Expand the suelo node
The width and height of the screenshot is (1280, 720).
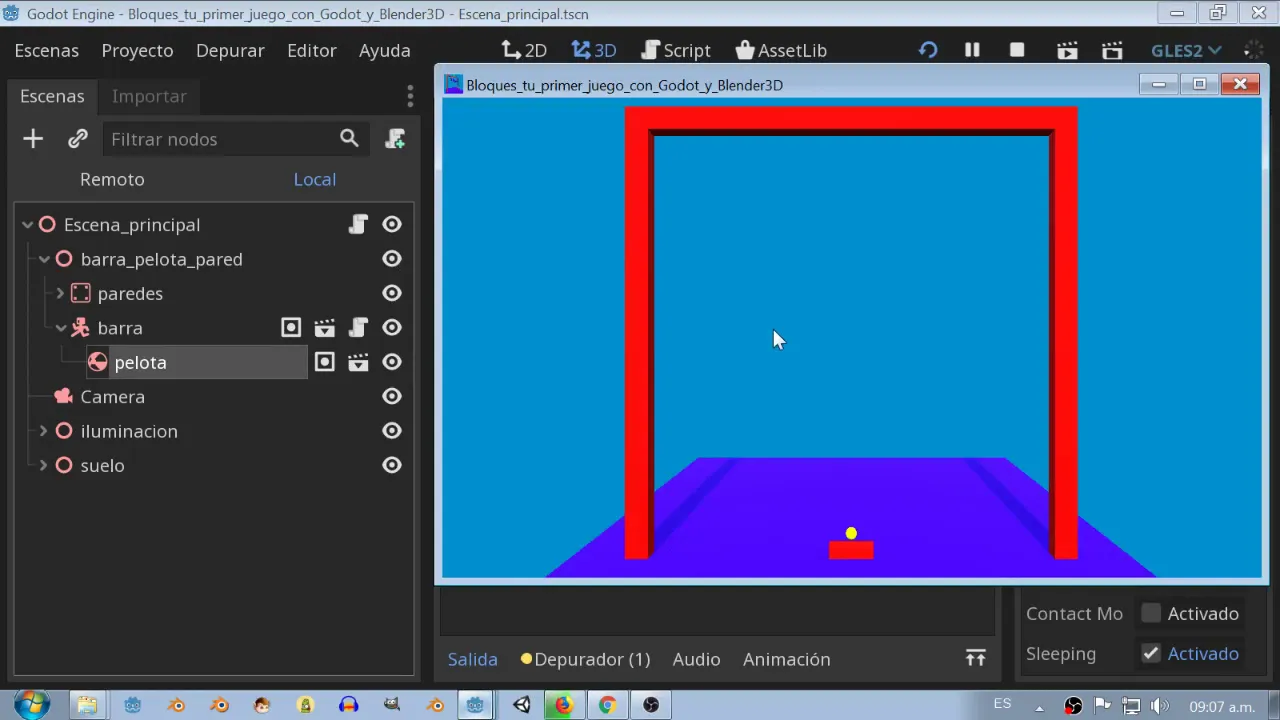pyautogui.click(x=43, y=465)
